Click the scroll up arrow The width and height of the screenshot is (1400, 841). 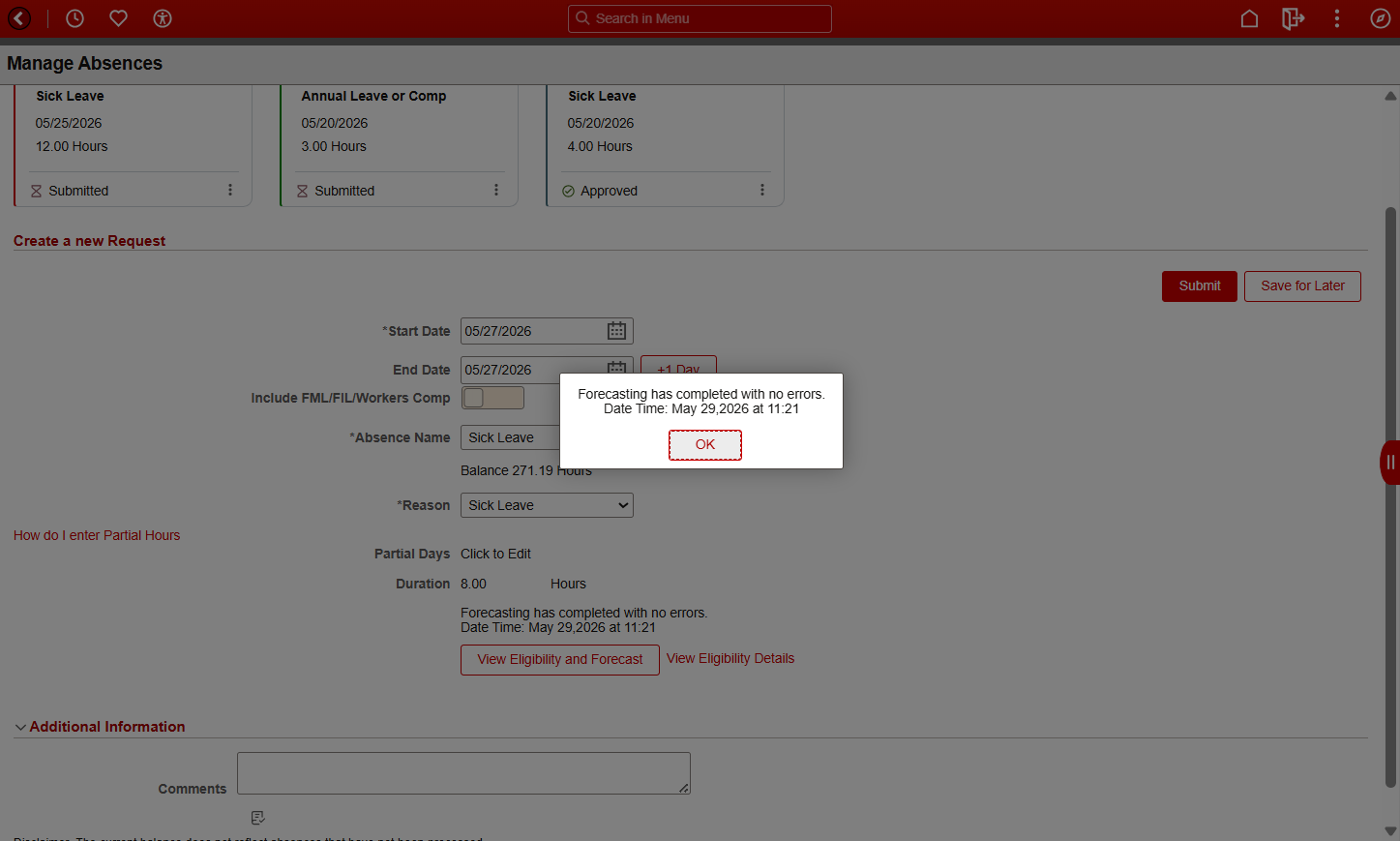1390,96
